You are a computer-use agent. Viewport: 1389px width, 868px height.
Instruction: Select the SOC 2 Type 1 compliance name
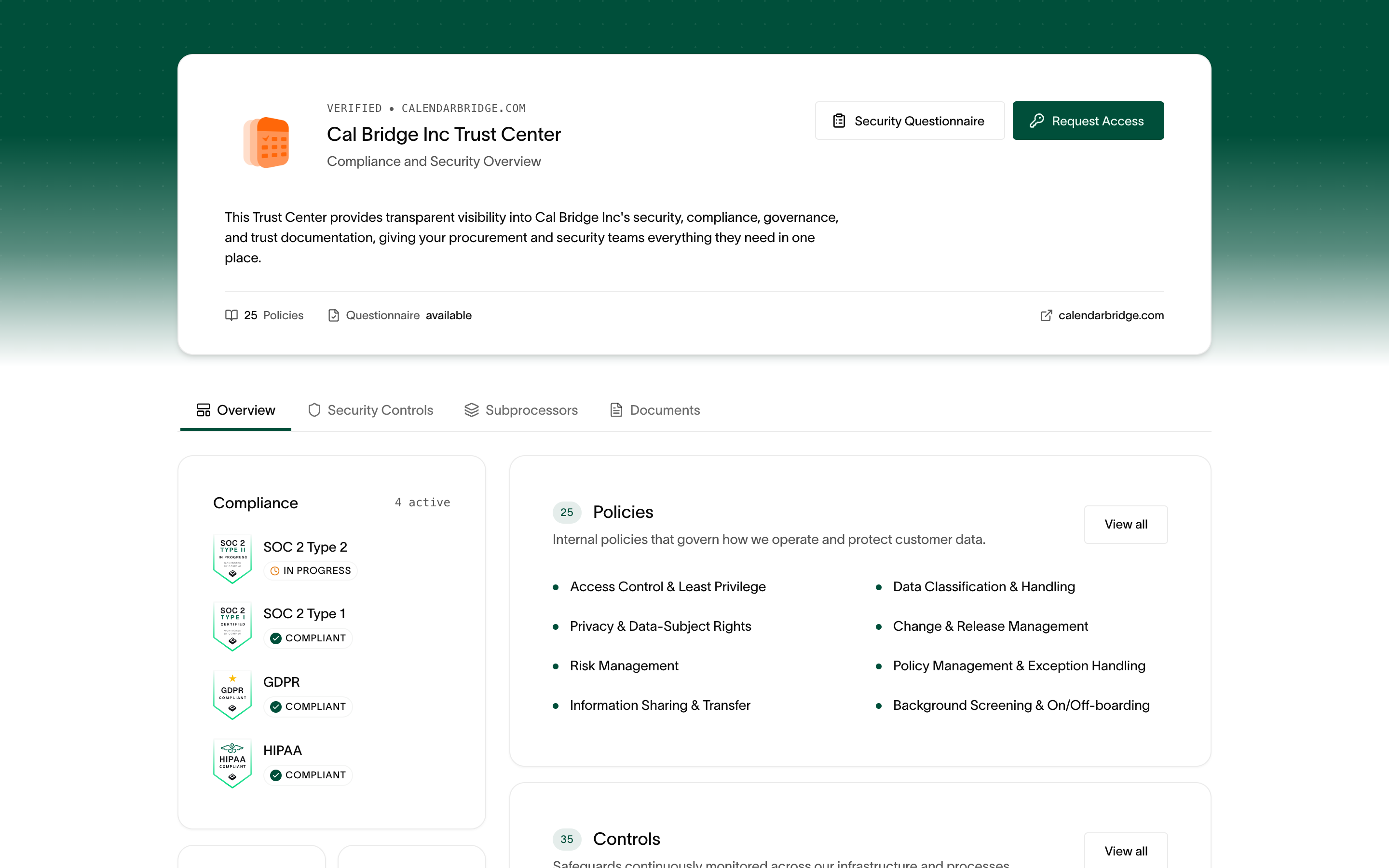[x=305, y=614]
